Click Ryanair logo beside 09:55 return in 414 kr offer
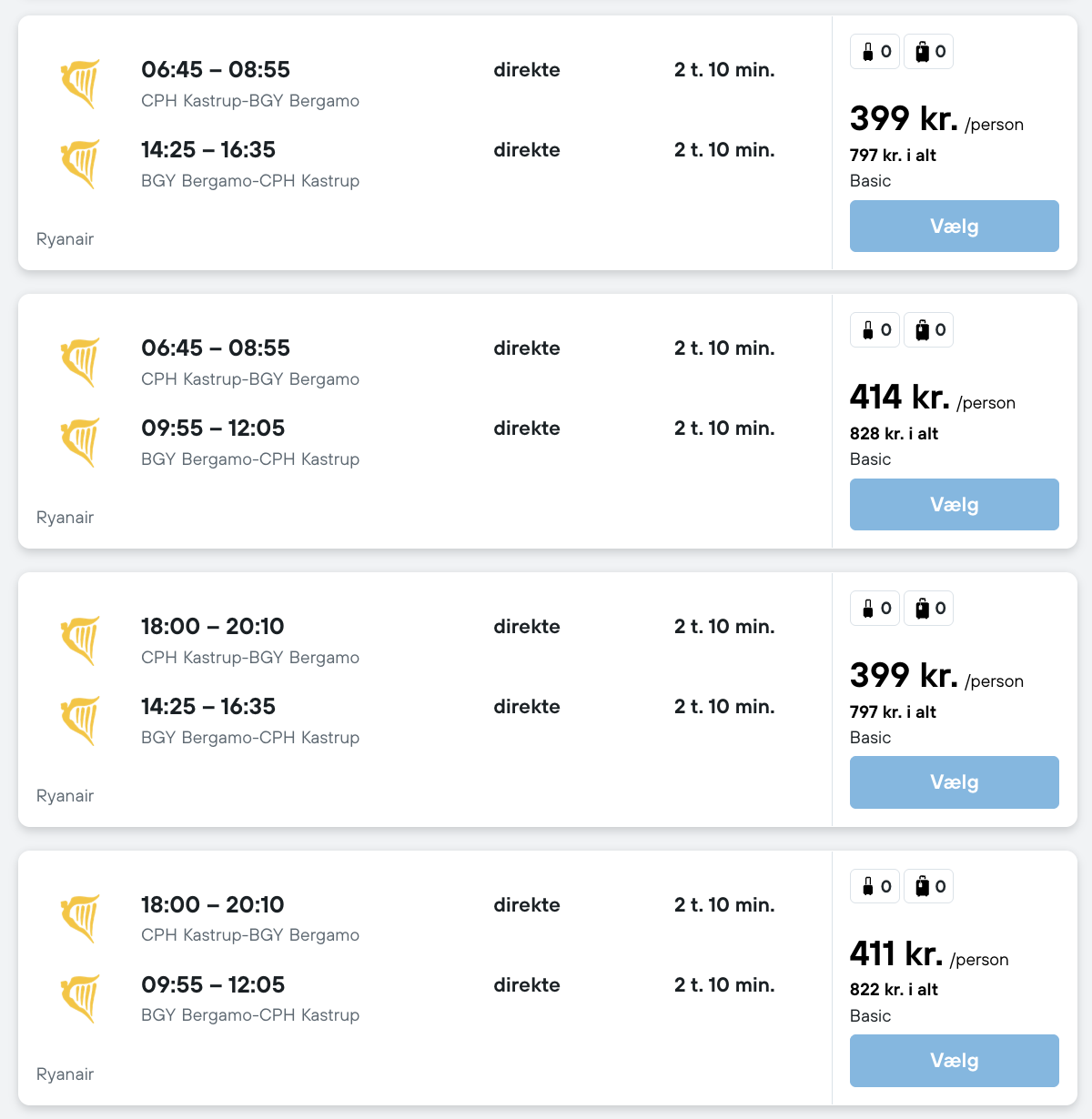The height and width of the screenshot is (1119, 1092). tap(80, 442)
